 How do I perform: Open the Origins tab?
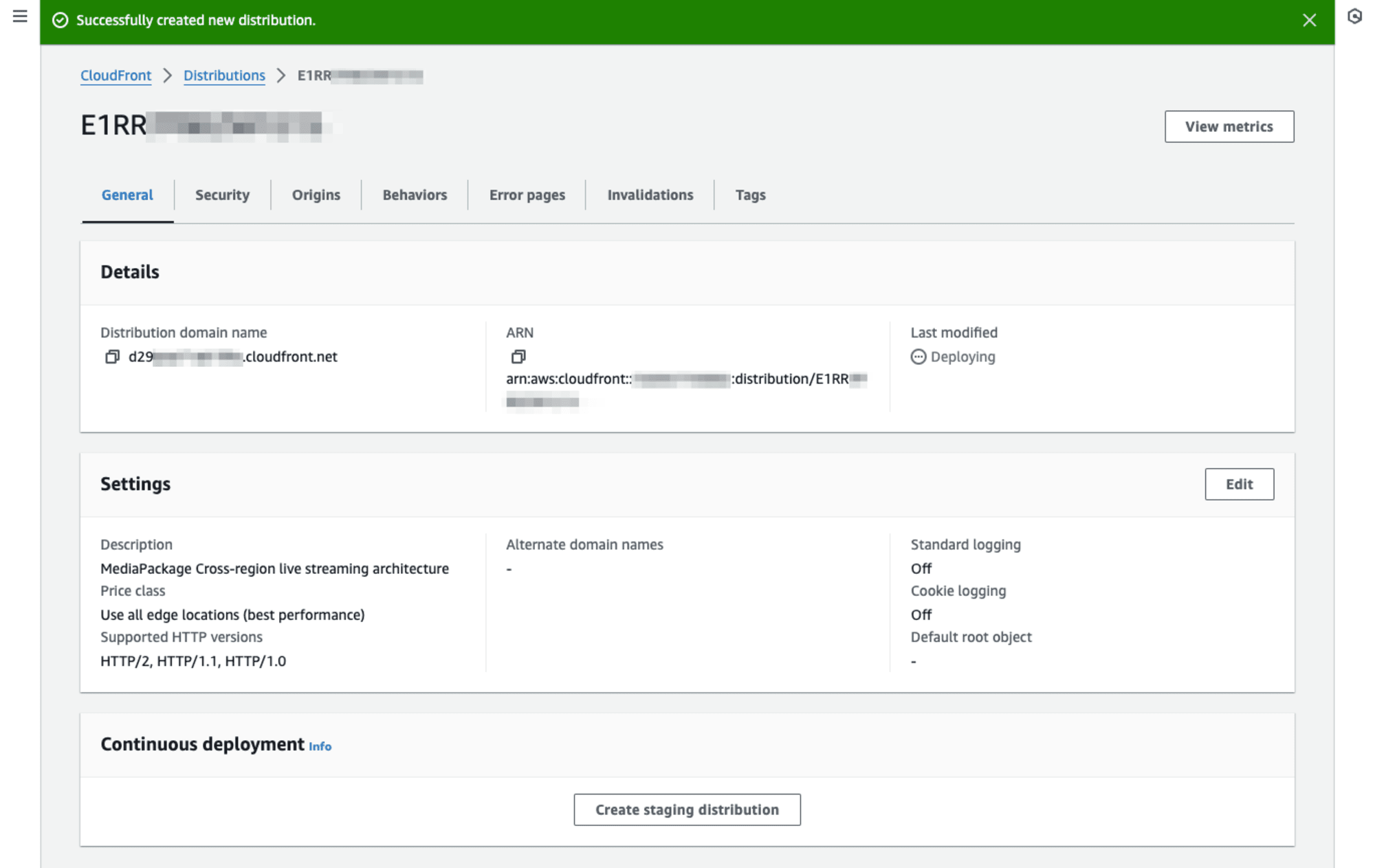316,195
